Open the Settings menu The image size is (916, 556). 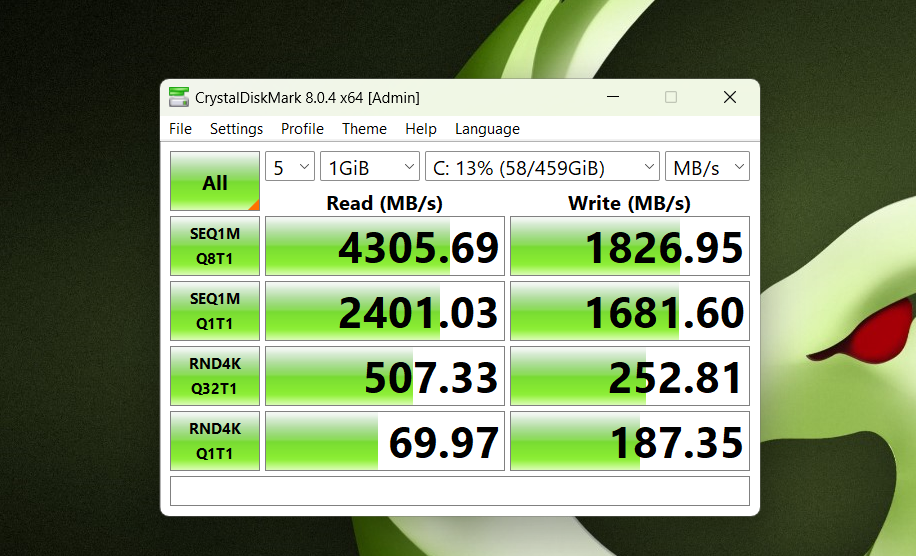click(237, 128)
